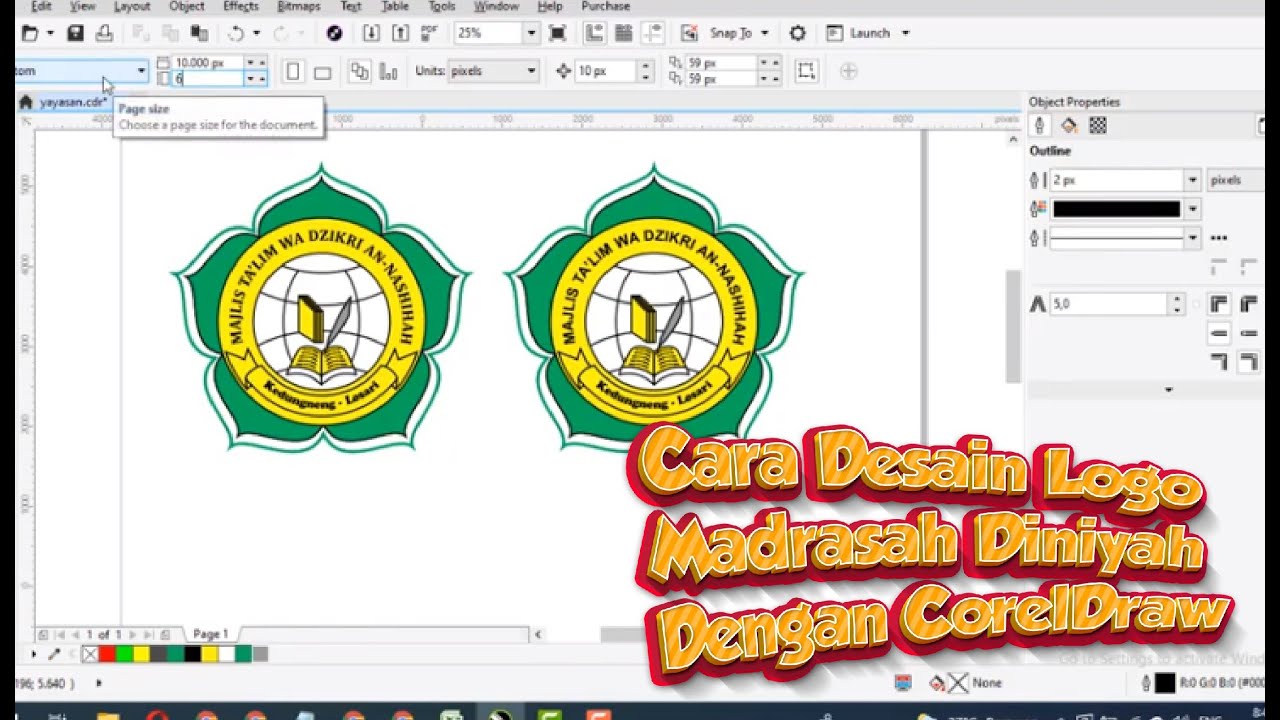Open the Layout menu
The image size is (1280, 720).
132,6
